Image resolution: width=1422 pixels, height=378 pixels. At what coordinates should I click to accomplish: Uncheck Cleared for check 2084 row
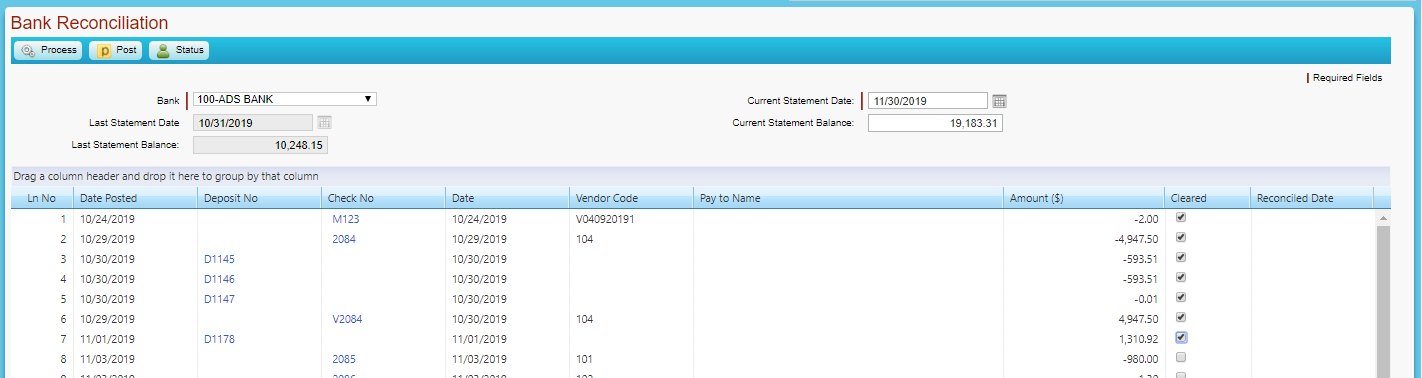click(x=1181, y=237)
